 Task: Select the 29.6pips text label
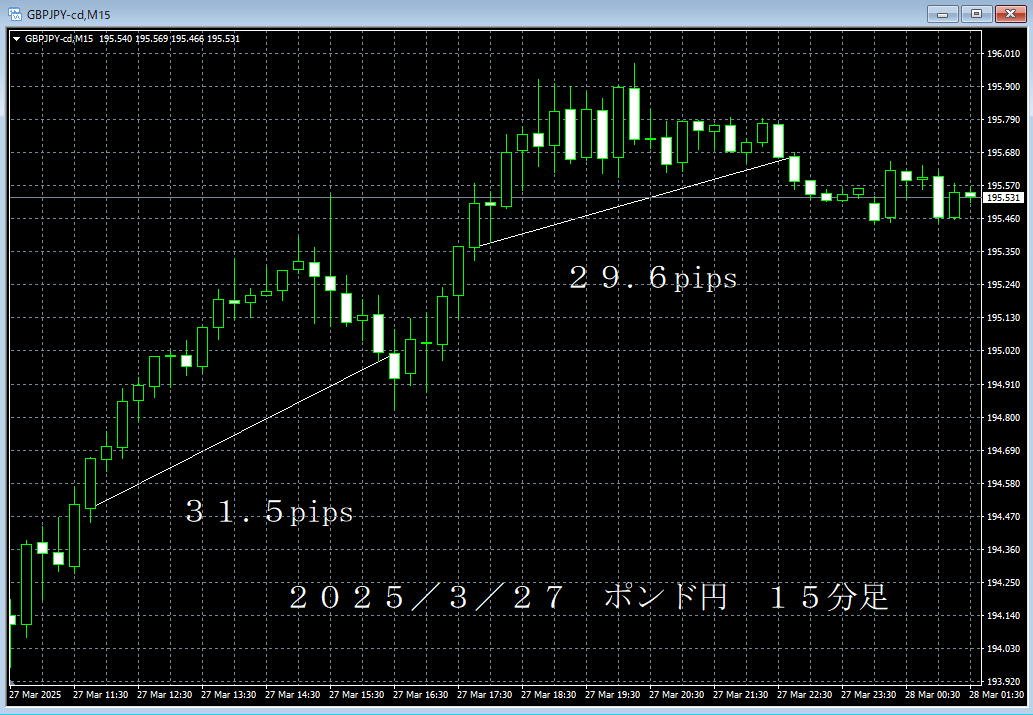[653, 279]
